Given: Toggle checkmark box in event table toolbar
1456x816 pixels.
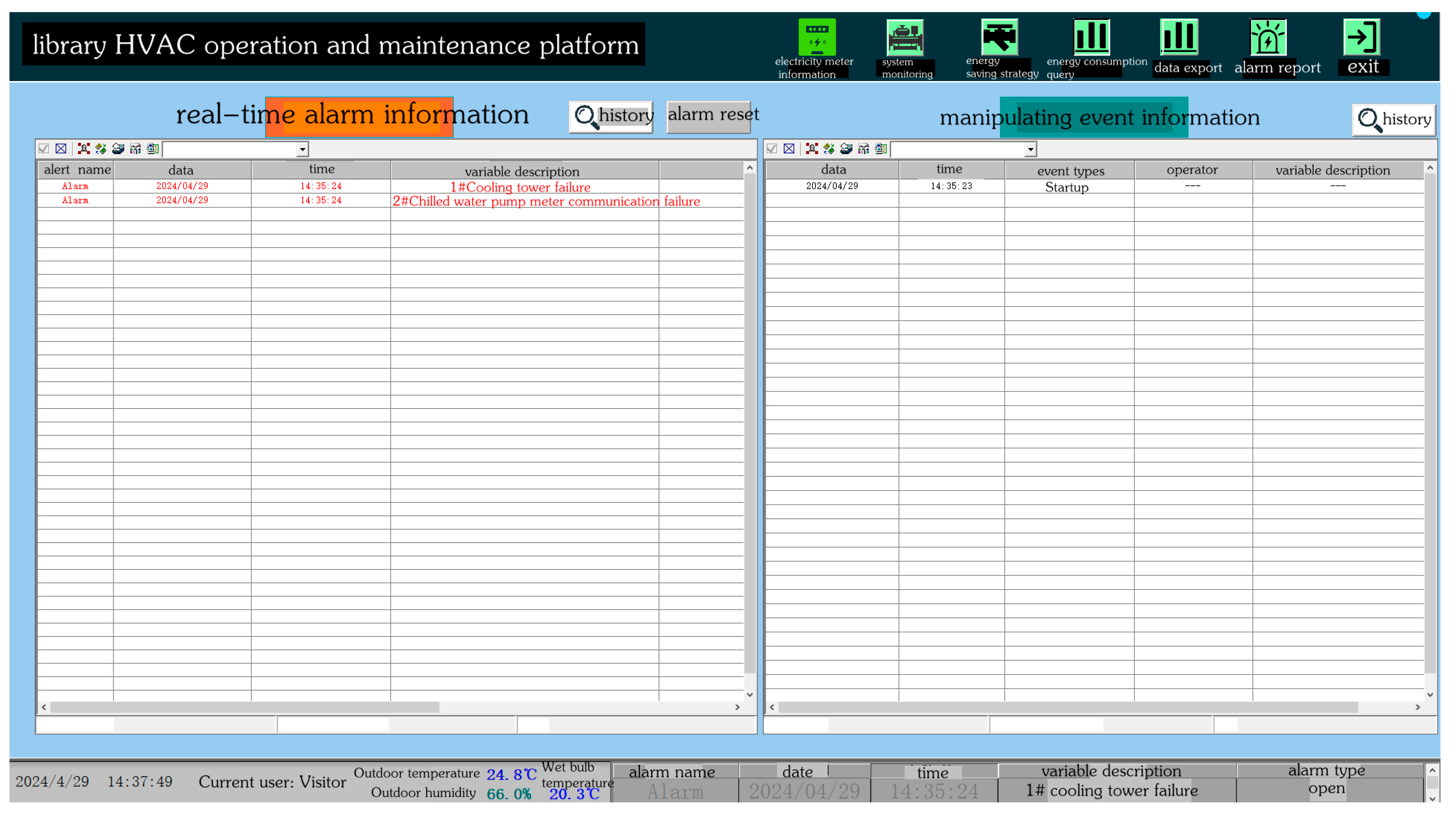Looking at the screenshot, I should 772,148.
